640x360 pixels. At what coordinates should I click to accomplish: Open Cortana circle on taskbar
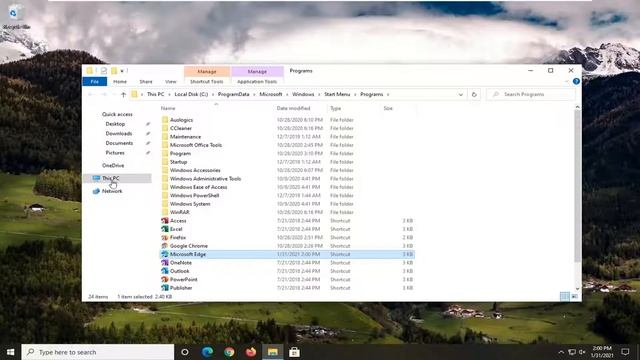[185, 352]
